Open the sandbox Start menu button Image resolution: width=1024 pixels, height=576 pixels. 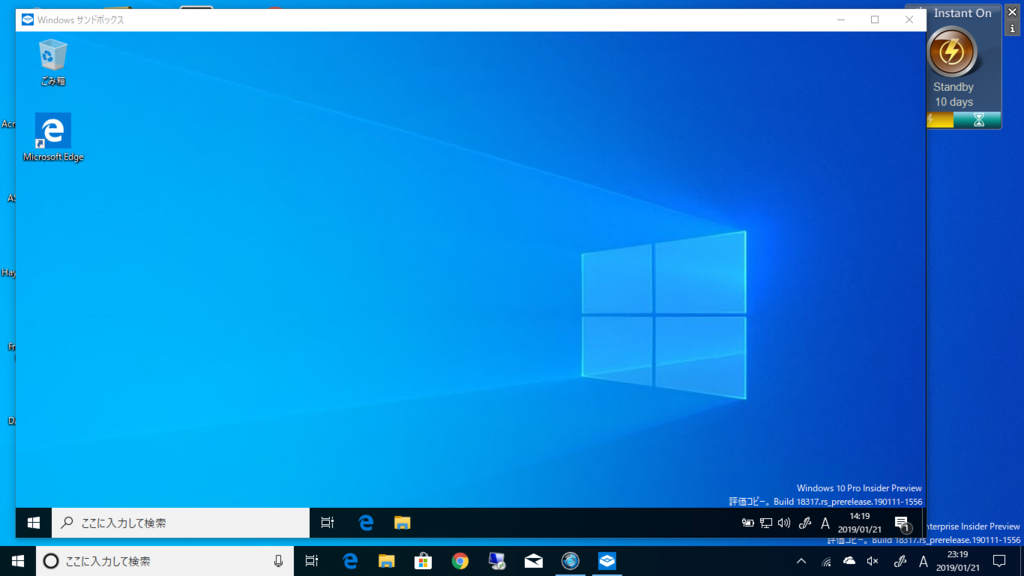click(x=34, y=523)
